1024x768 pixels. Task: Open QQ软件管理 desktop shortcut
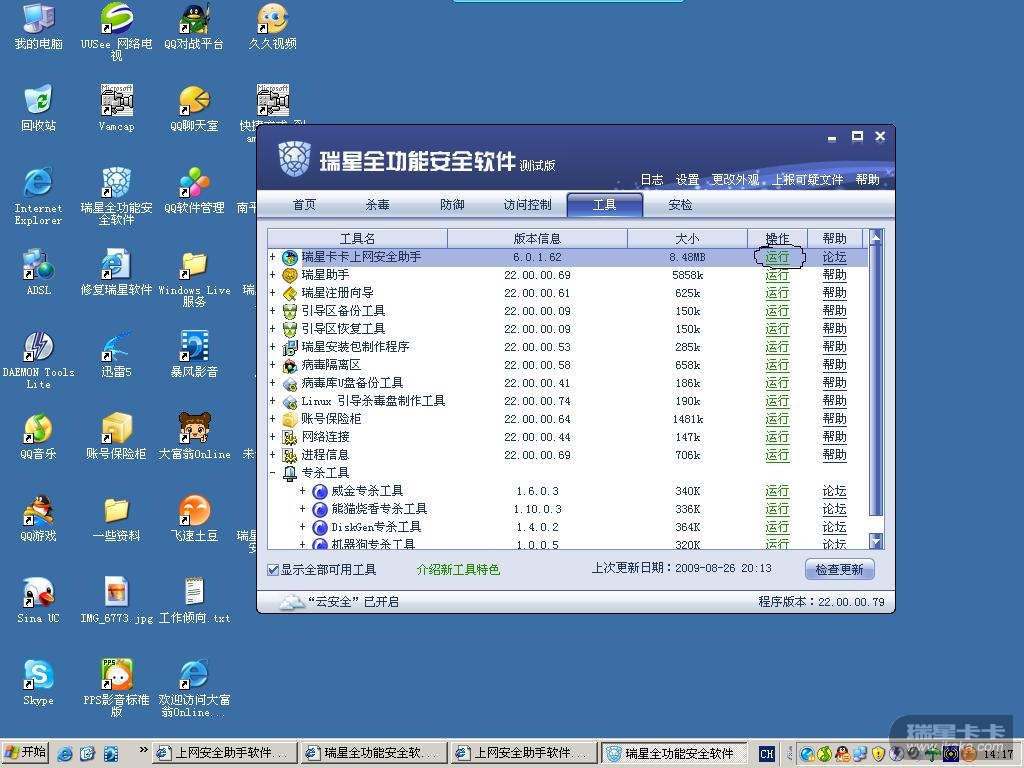(x=194, y=191)
